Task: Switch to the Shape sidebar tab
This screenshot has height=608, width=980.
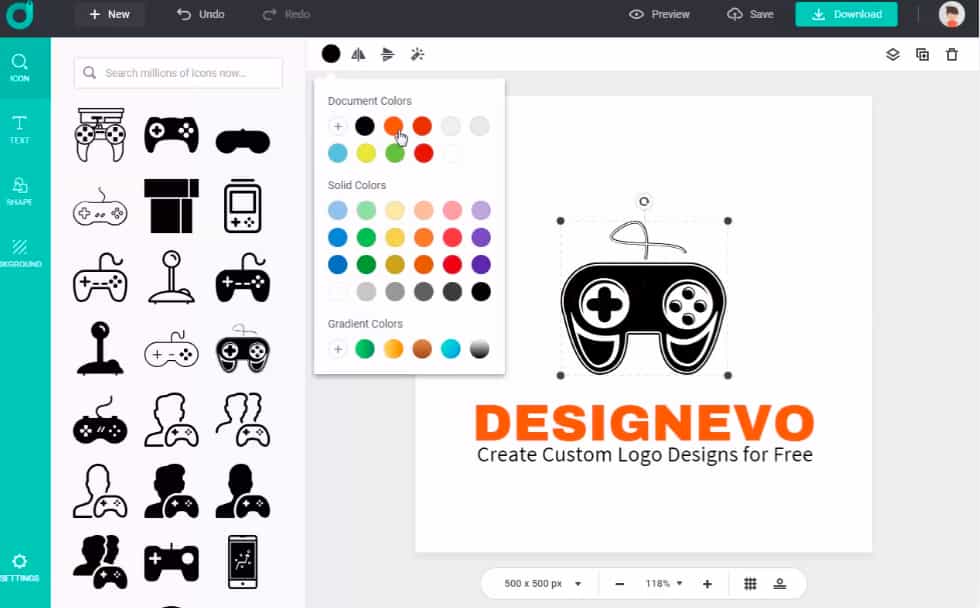Action: [19, 191]
